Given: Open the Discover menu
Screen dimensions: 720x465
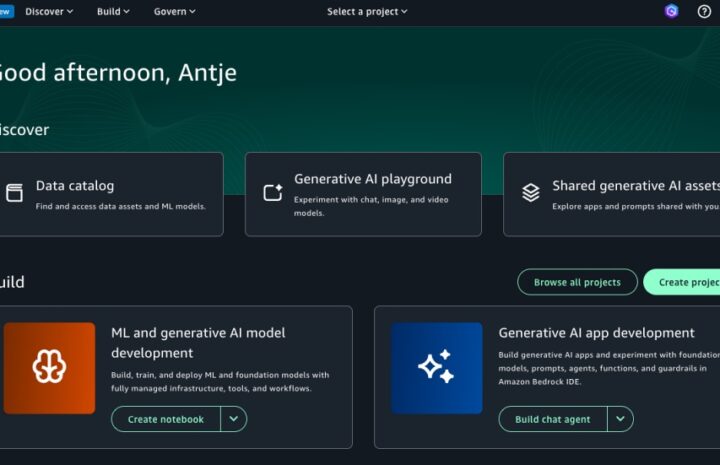Looking at the screenshot, I should tap(49, 11).
